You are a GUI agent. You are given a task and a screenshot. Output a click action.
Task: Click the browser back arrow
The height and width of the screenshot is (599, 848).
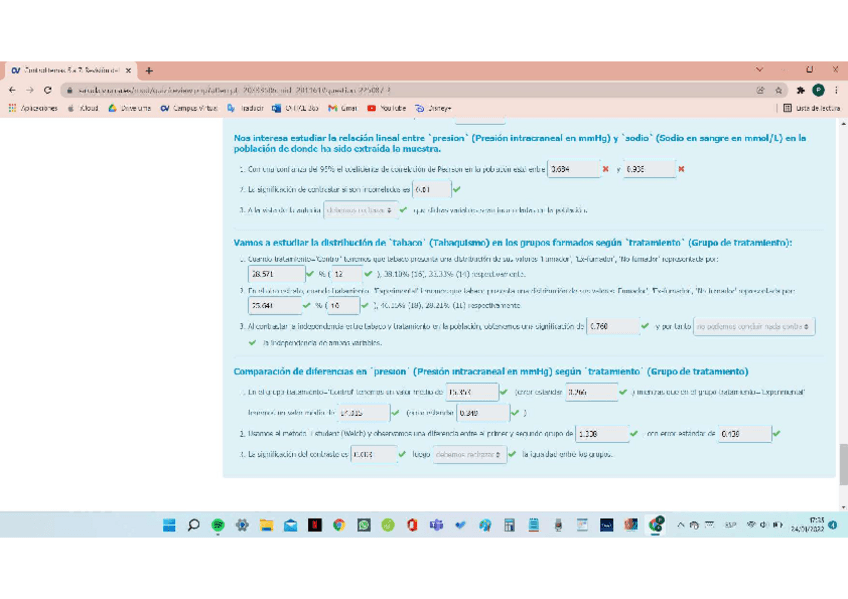[13, 90]
